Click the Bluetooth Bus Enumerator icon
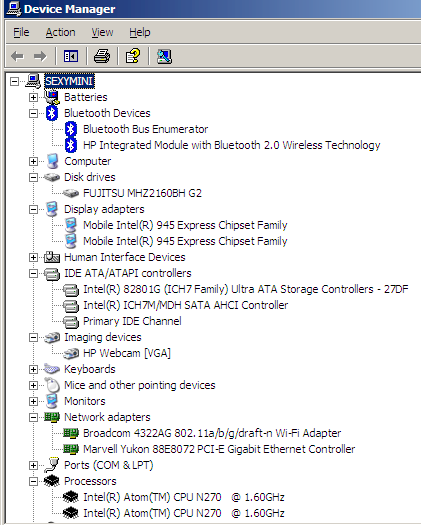Viewport: 421px width, 525px height. tap(71, 129)
